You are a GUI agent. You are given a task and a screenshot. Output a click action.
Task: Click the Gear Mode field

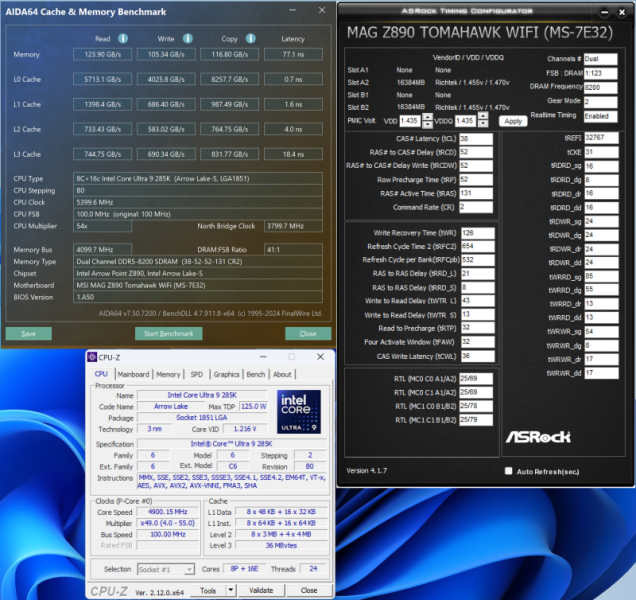(x=601, y=101)
